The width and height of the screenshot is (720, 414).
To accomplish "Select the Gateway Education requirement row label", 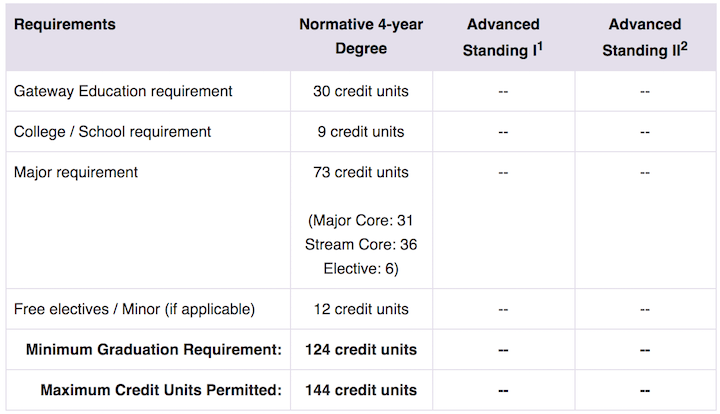I will pyautogui.click(x=123, y=91).
